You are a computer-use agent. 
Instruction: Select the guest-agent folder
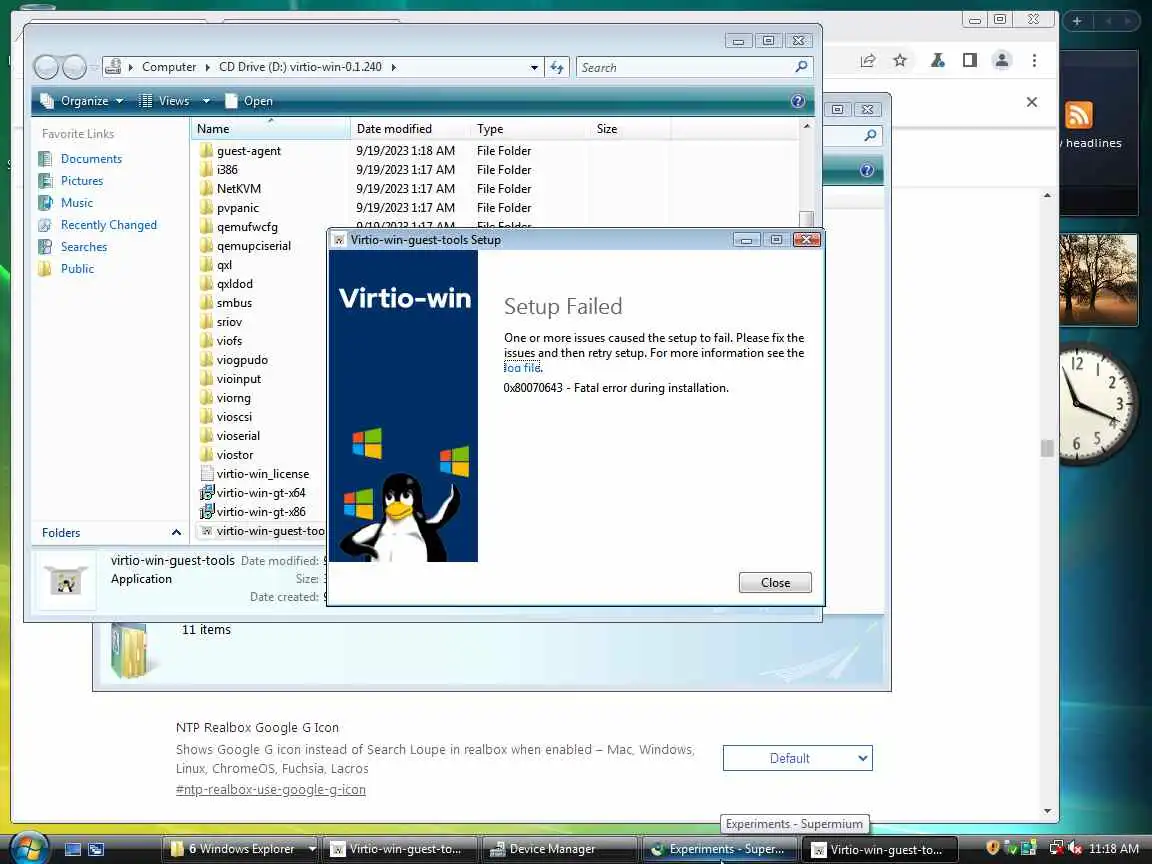(x=248, y=151)
